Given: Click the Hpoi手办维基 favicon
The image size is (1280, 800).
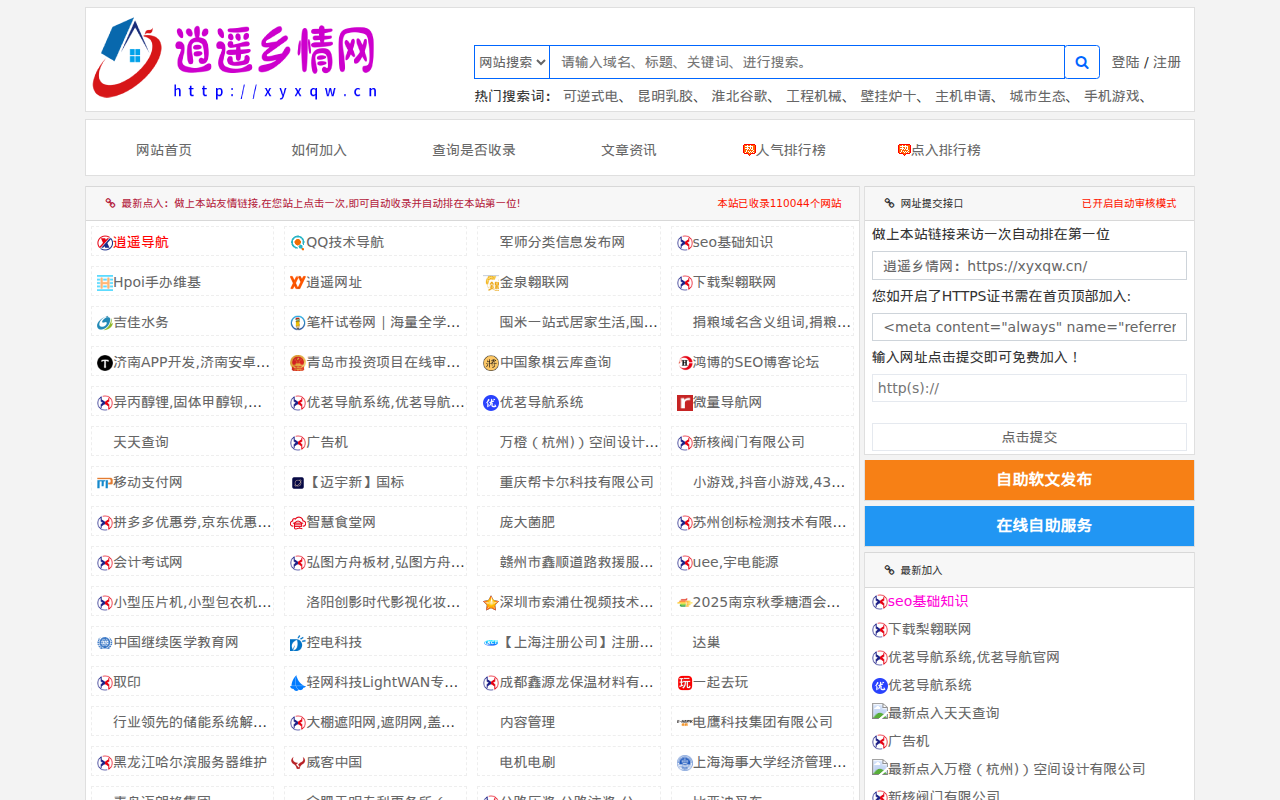Looking at the screenshot, I should coord(103,281).
